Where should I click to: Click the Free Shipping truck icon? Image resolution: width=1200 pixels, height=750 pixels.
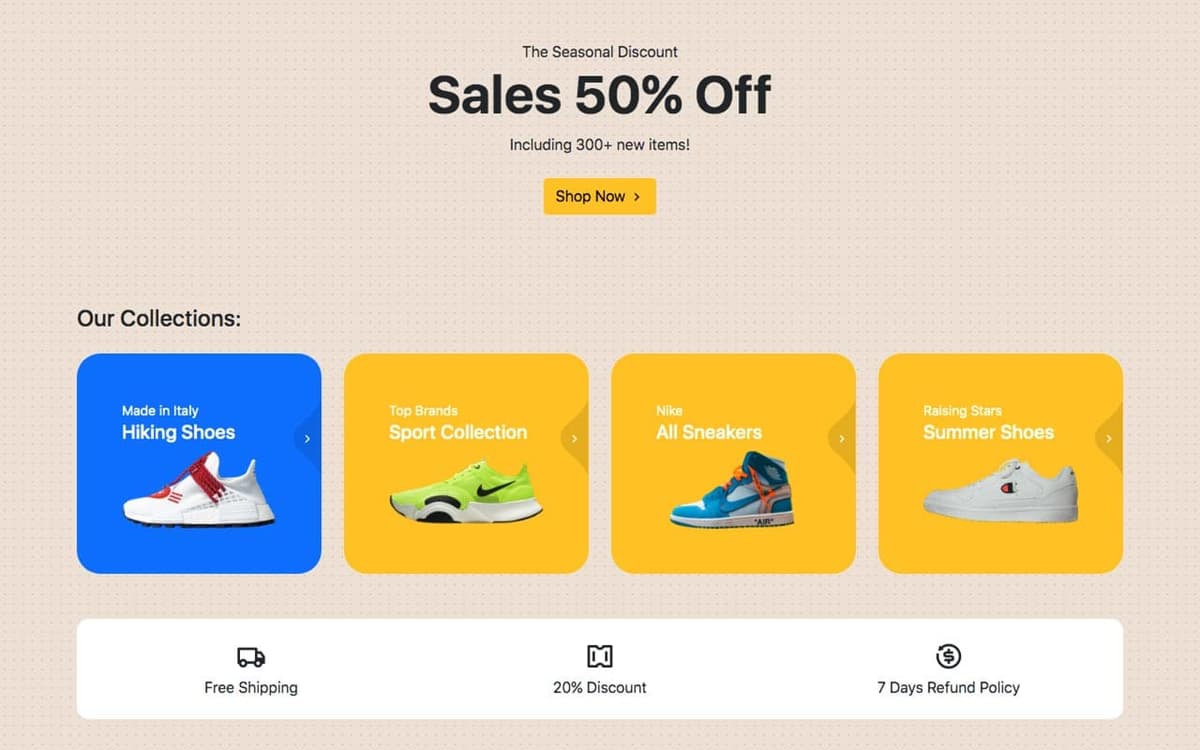click(251, 657)
